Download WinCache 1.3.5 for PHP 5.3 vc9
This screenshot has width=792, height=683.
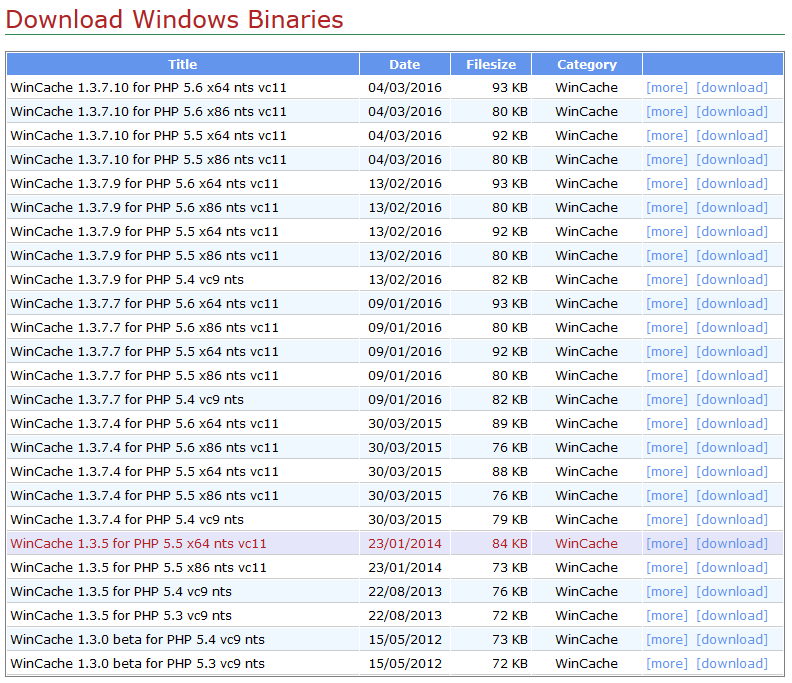coord(732,616)
